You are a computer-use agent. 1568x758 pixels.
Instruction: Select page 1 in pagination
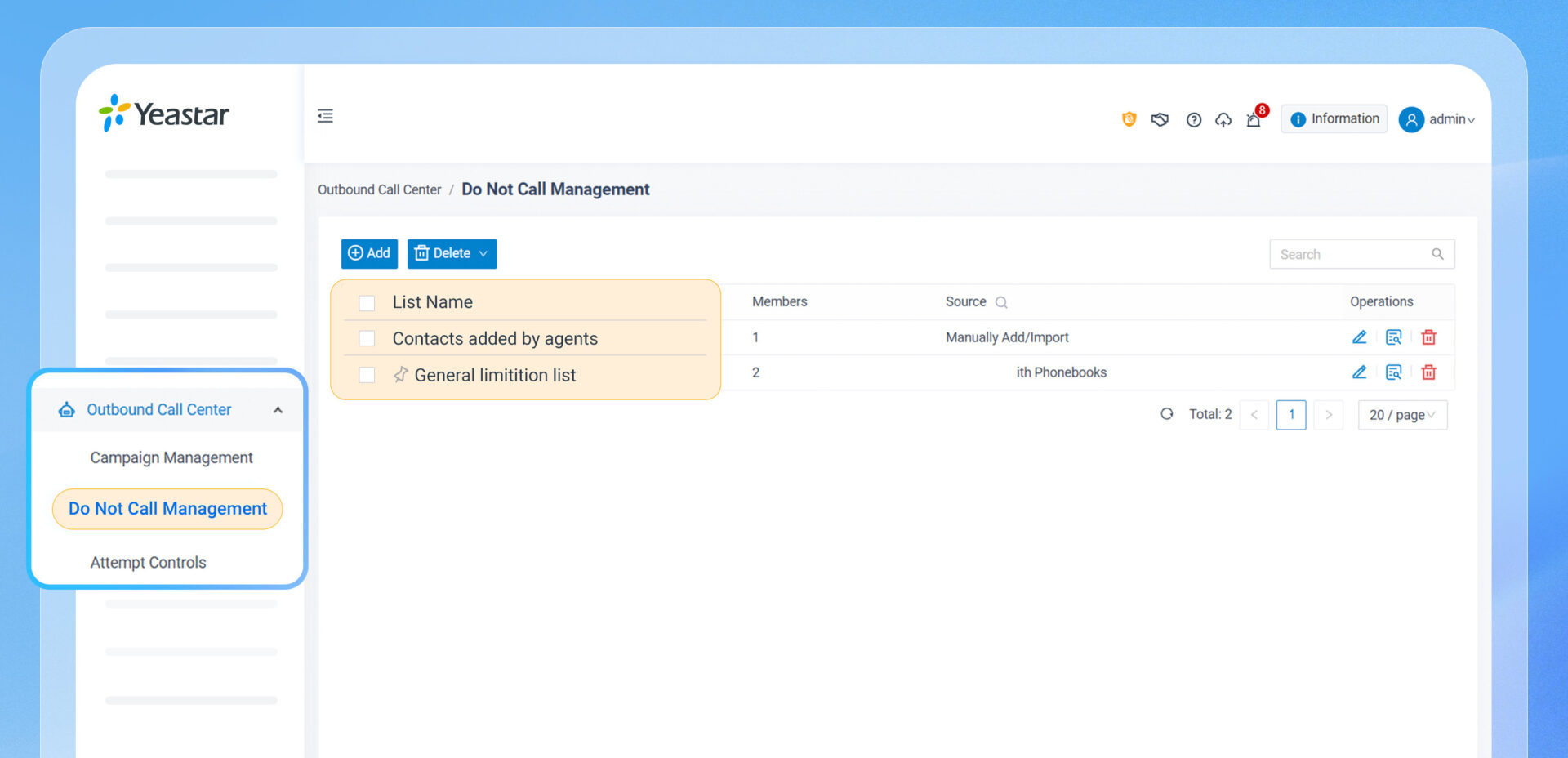1291,415
